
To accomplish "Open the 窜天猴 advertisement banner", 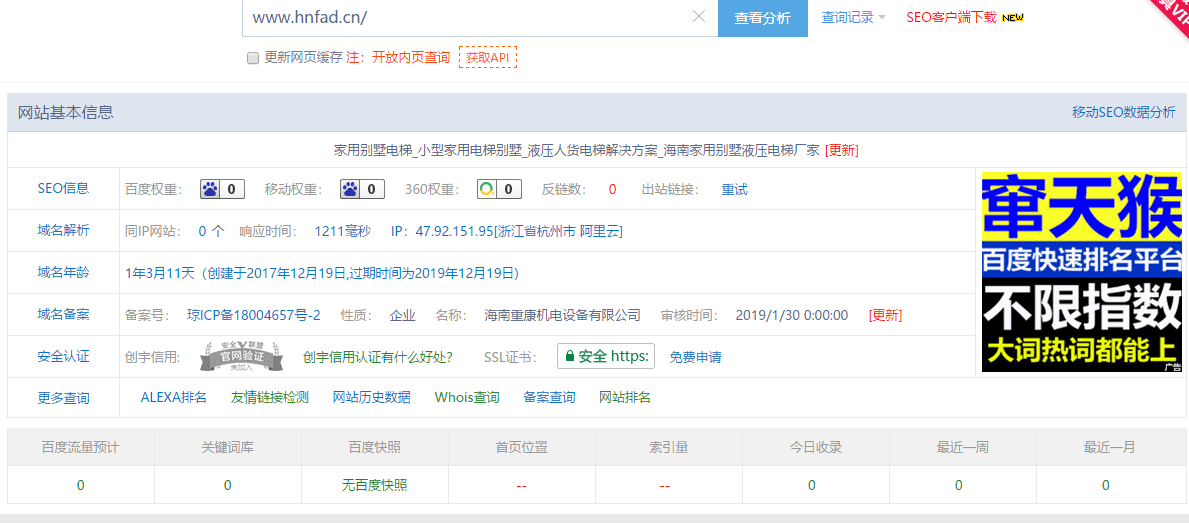I will [x=1081, y=272].
